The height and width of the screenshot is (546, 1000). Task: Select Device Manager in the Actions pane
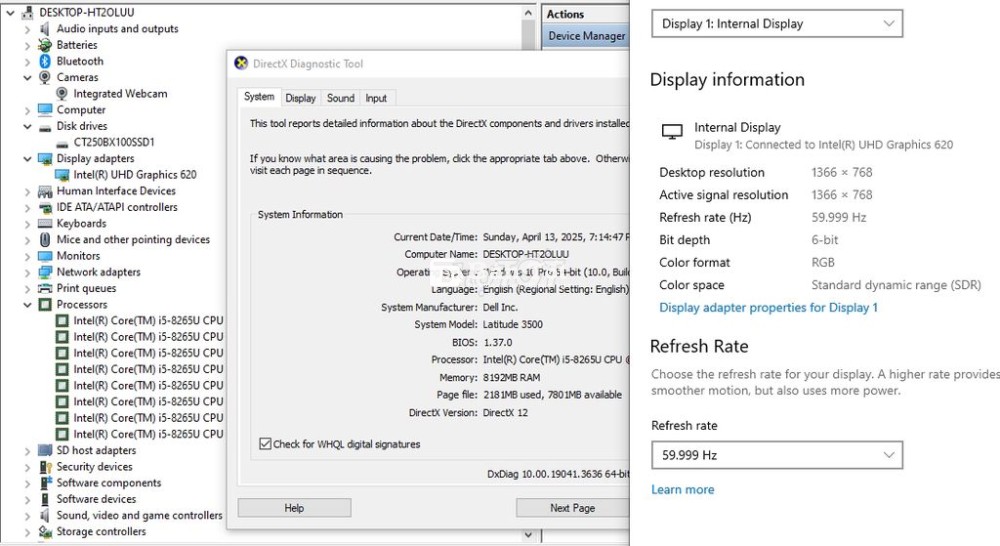[586, 36]
